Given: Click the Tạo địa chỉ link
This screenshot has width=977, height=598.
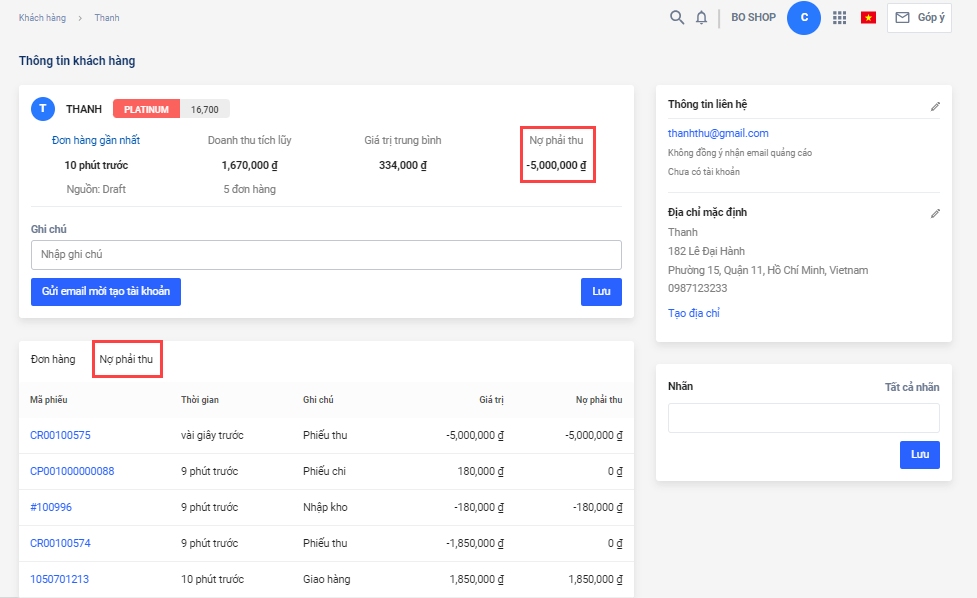Looking at the screenshot, I should coord(694,313).
